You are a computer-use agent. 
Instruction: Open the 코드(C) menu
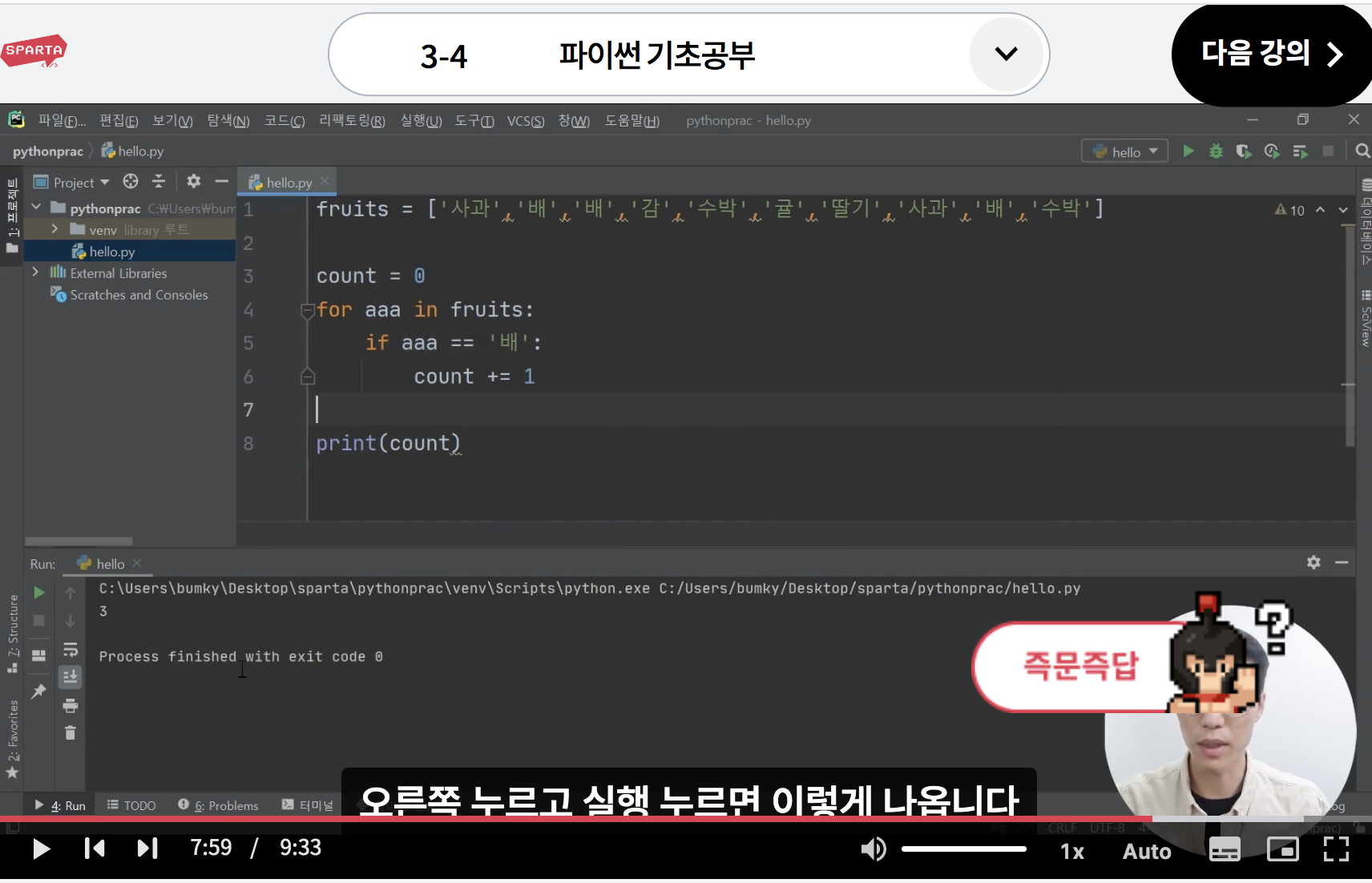284,121
